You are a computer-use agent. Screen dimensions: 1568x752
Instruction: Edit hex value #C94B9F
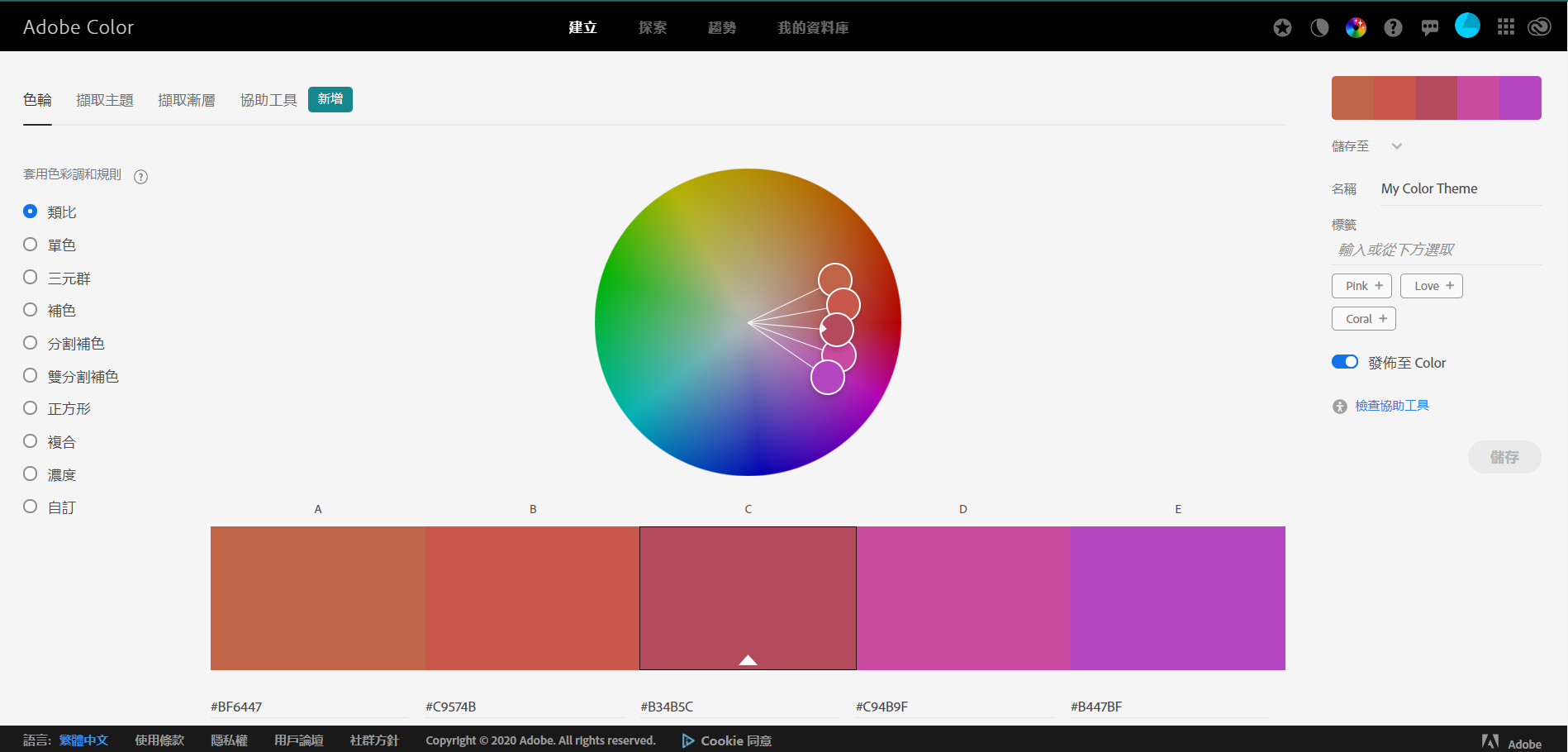click(955, 707)
